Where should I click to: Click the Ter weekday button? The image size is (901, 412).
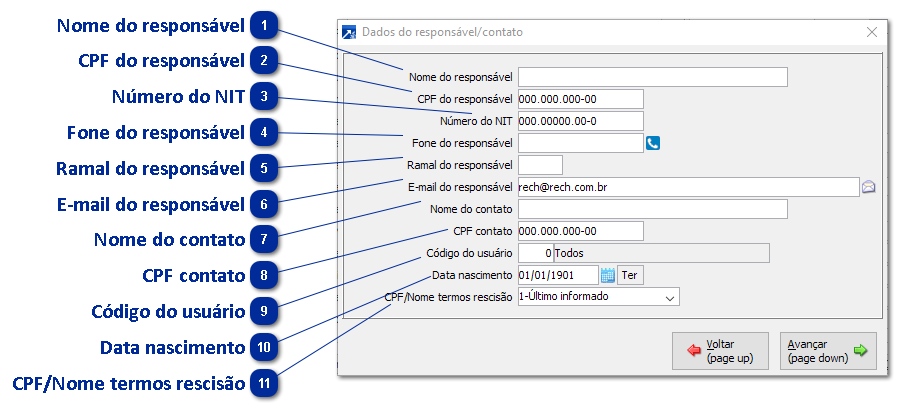[629, 275]
